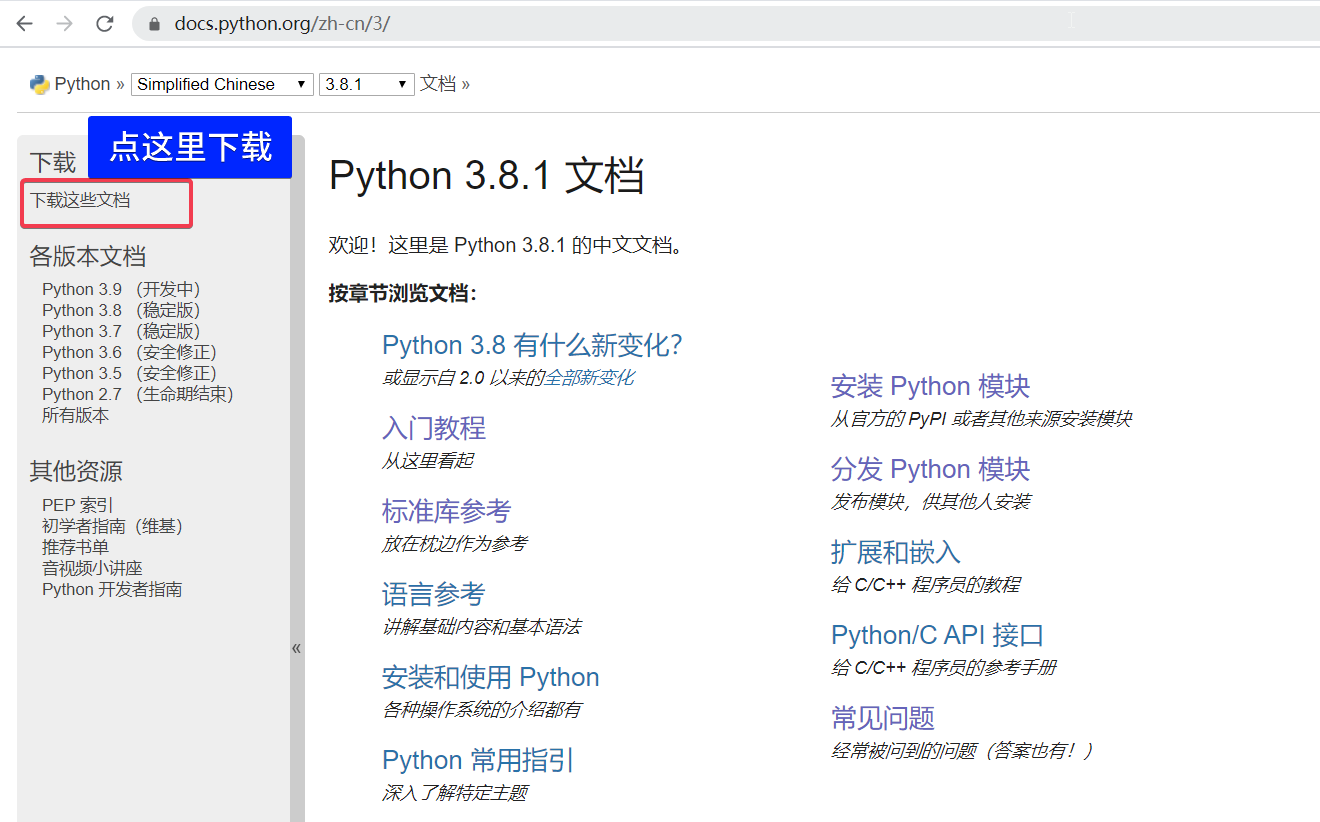
Task: Collapse the sidebar with the « handle
Action: point(296,648)
